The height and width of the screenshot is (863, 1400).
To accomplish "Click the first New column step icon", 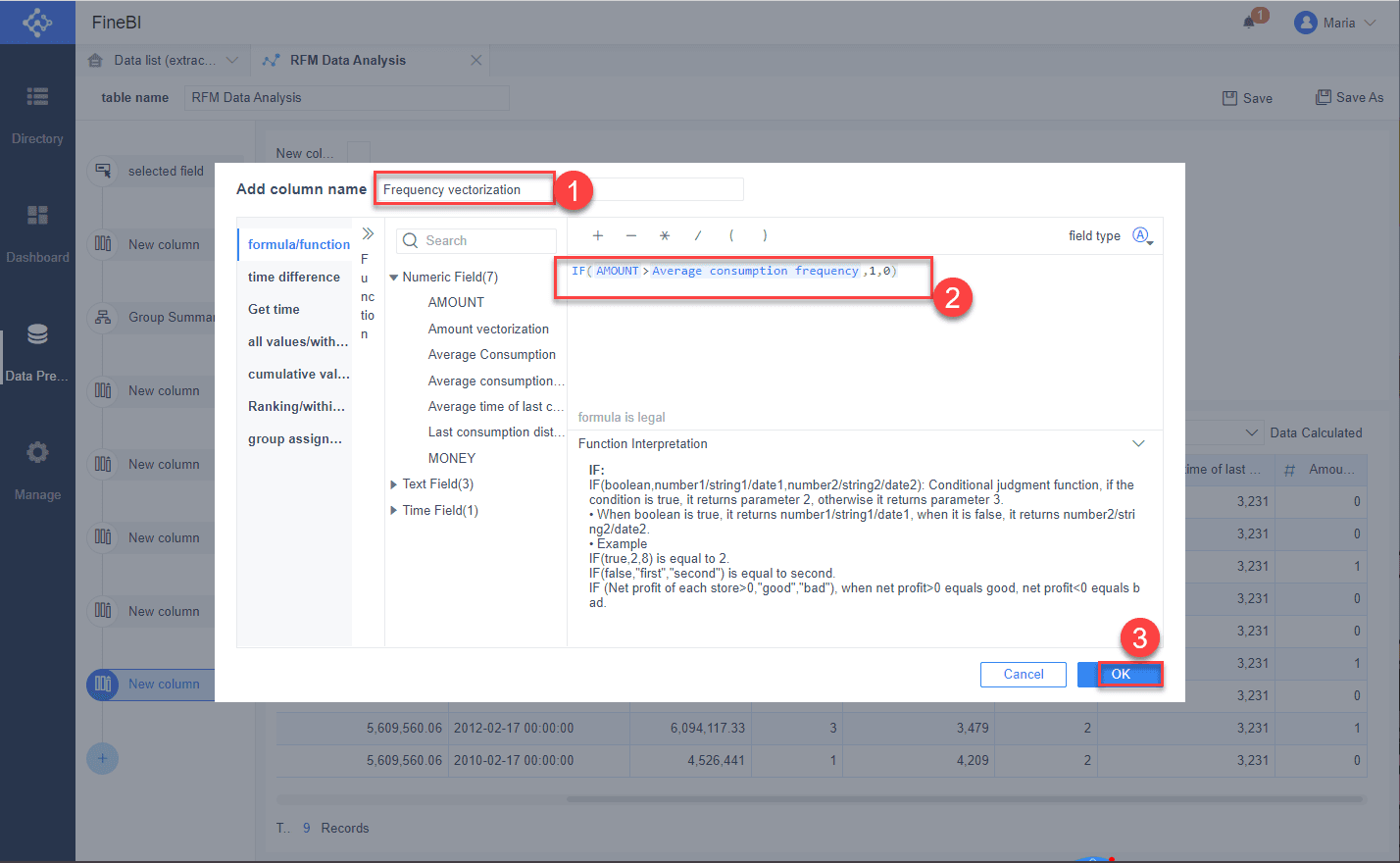I will [103, 244].
